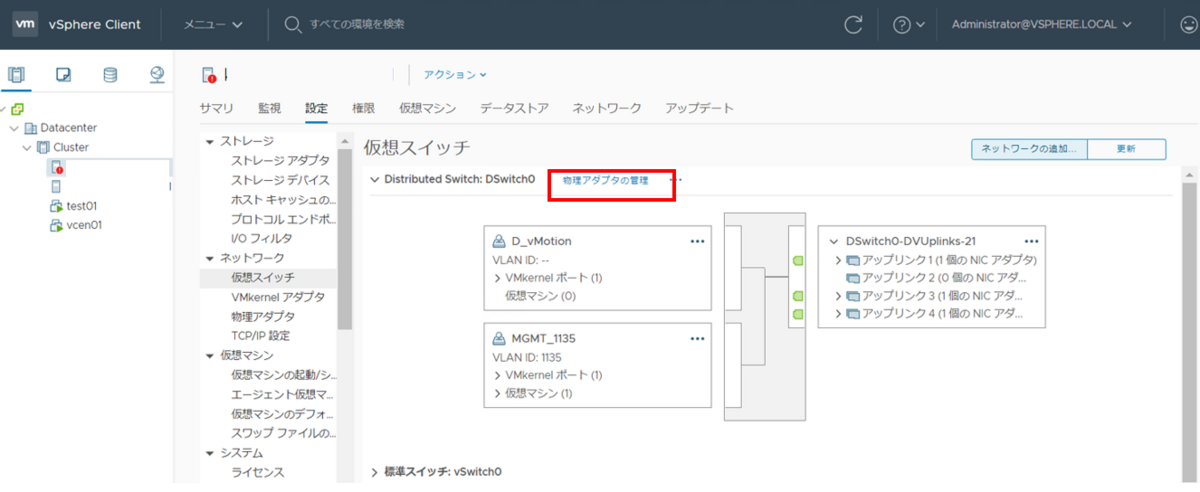1200x492 pixels.
Task: Collapse the Cluster tree node
Action: pyautogui.click(x=28, y=147)
